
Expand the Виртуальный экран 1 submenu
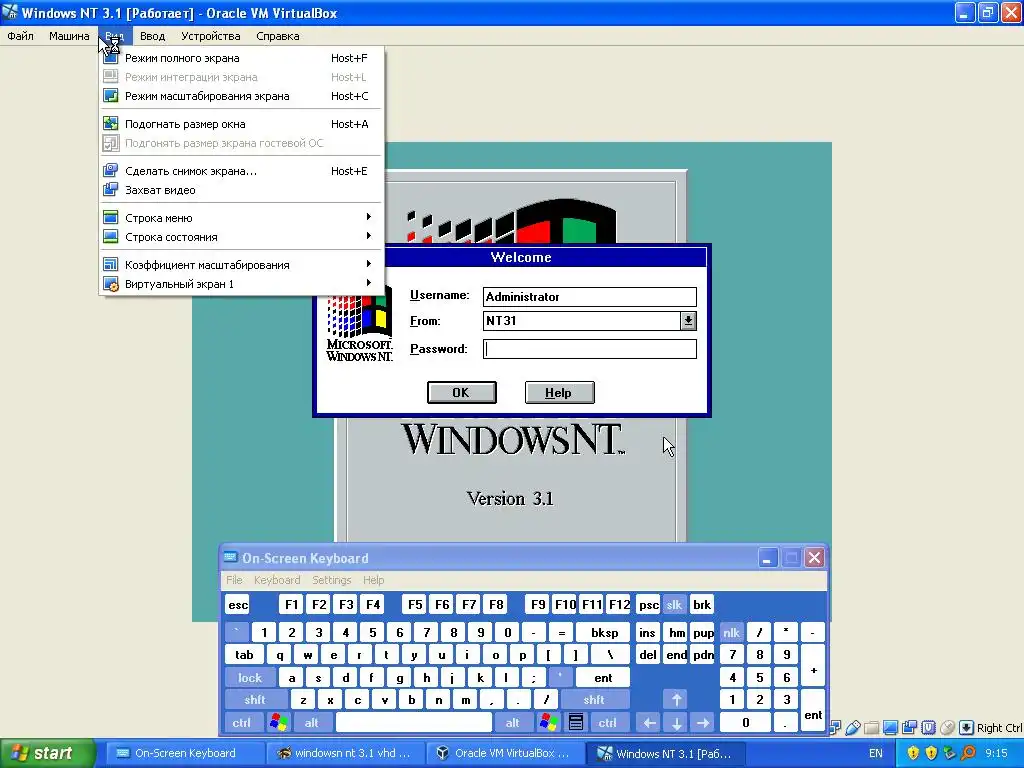369,283
